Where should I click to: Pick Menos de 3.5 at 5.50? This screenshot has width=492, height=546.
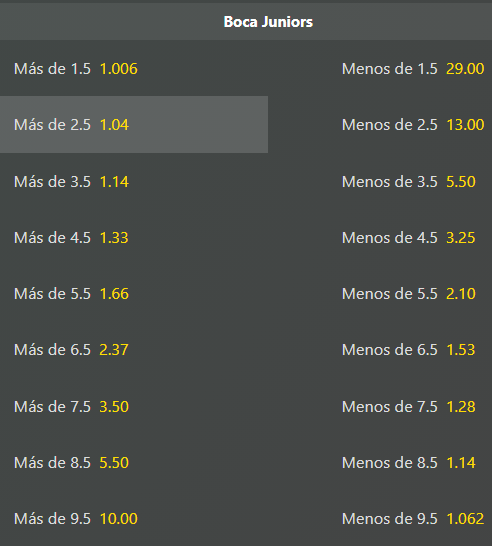[x=380, y=181]
